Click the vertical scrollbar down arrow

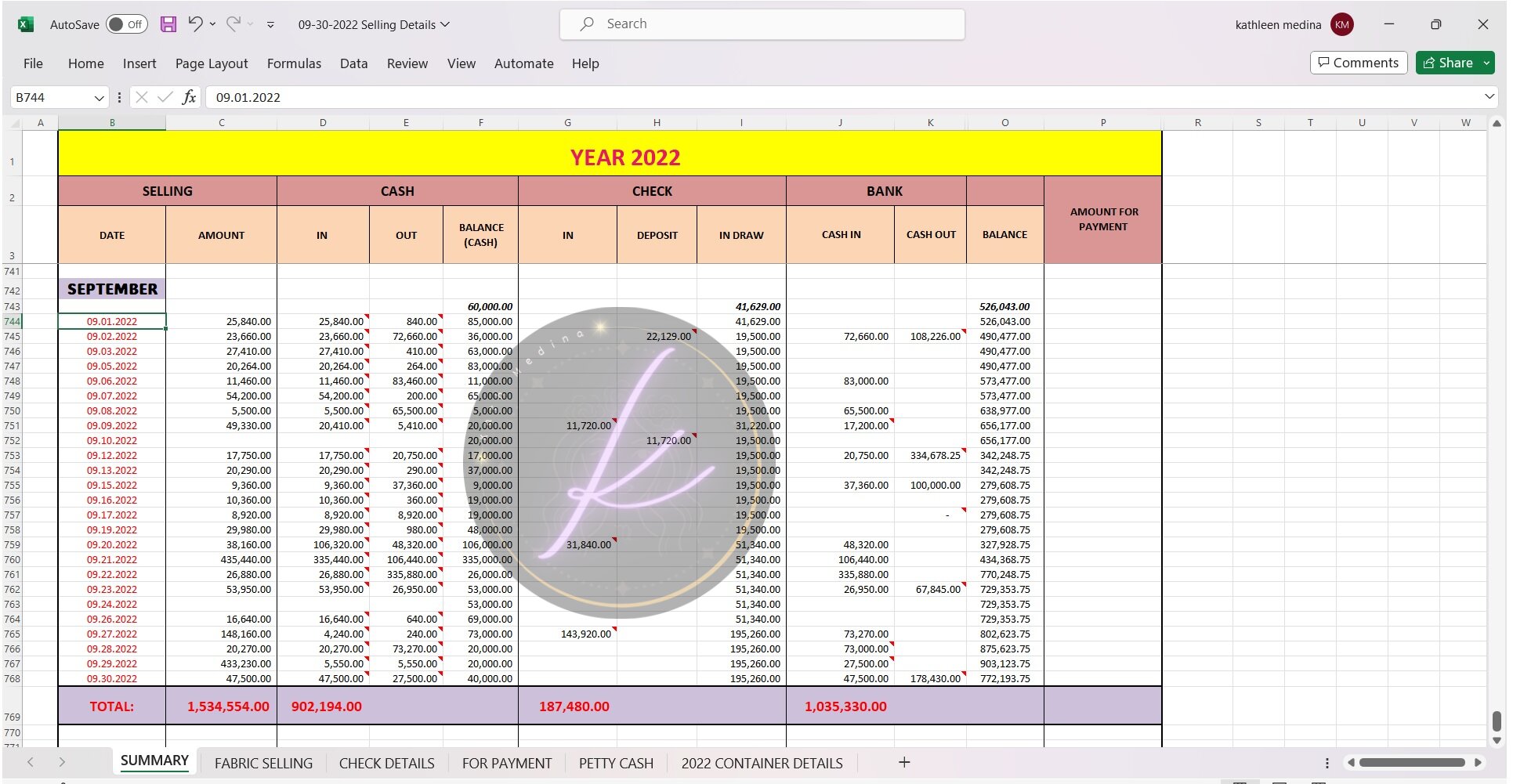[x=1497, y=740]
